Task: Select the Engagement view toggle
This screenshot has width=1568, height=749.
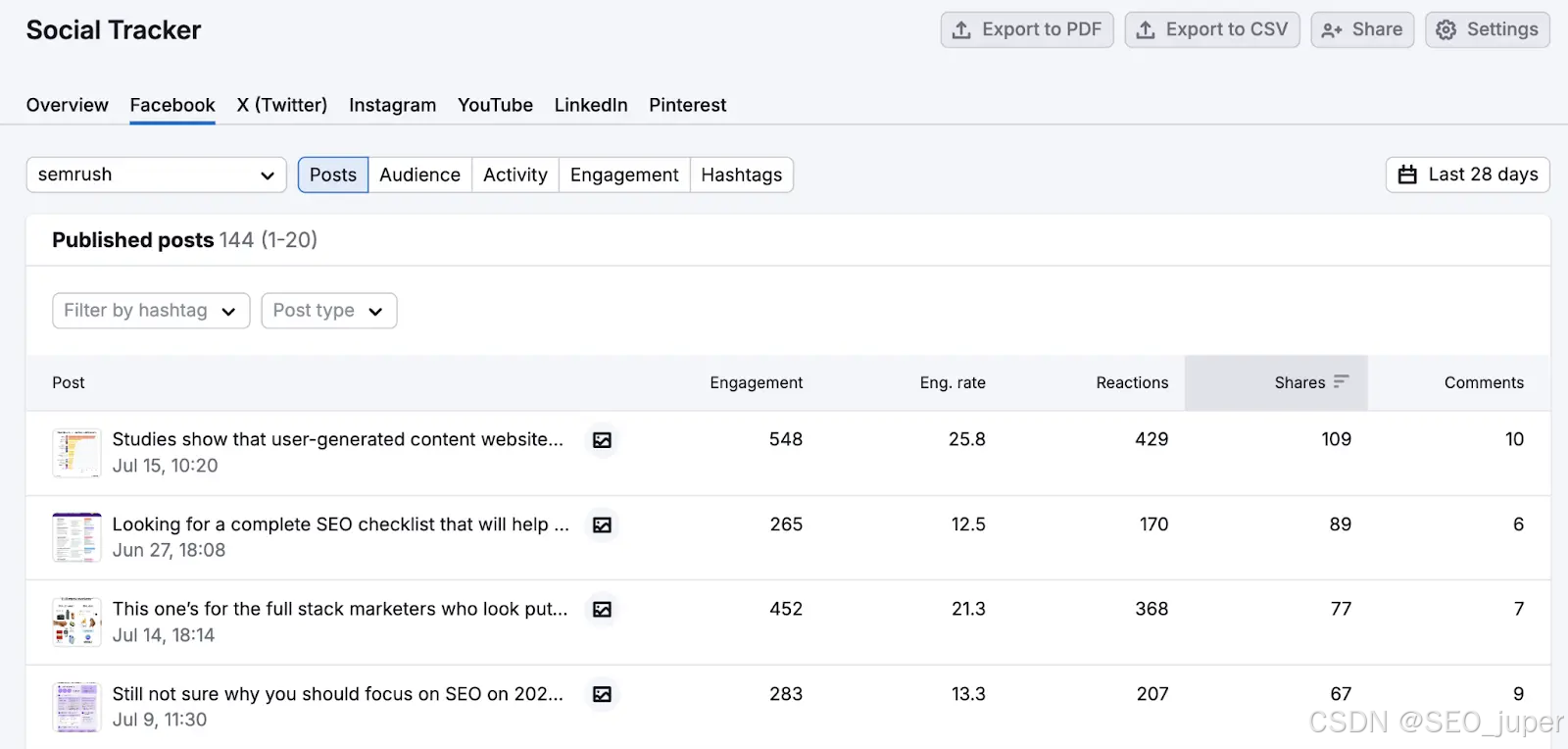Action: pyautogui.click(x=624, y=175)
